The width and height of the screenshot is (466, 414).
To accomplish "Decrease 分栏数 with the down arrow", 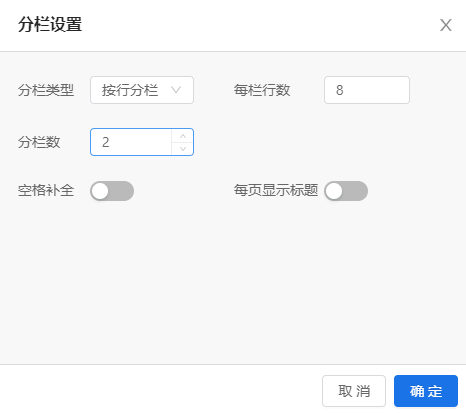I will (x=183, y=149).
